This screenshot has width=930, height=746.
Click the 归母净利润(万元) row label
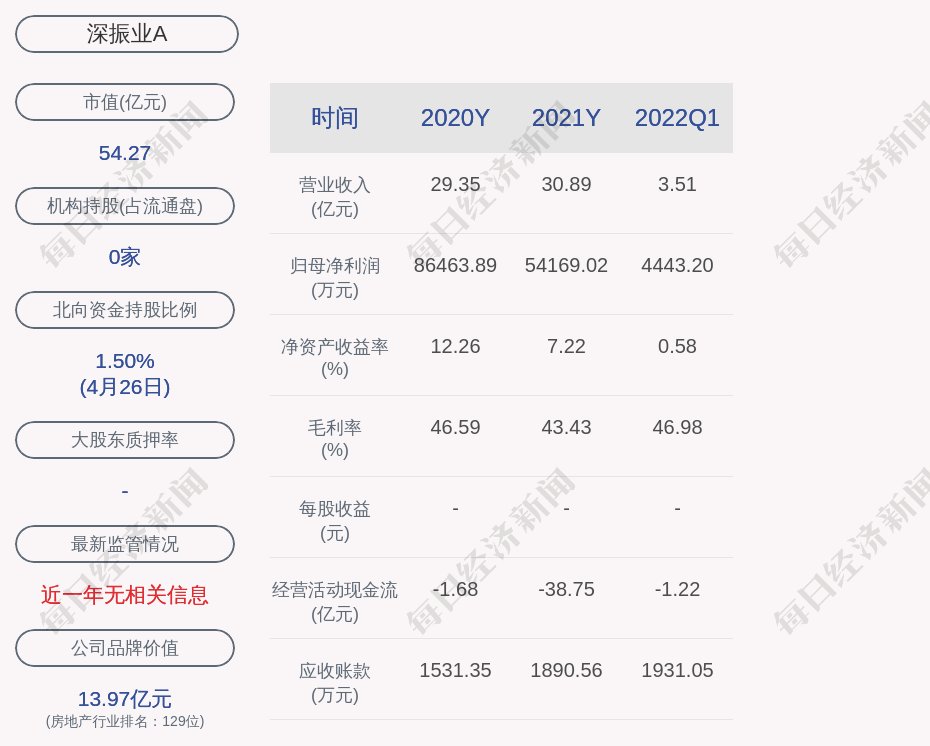(335, 278)
